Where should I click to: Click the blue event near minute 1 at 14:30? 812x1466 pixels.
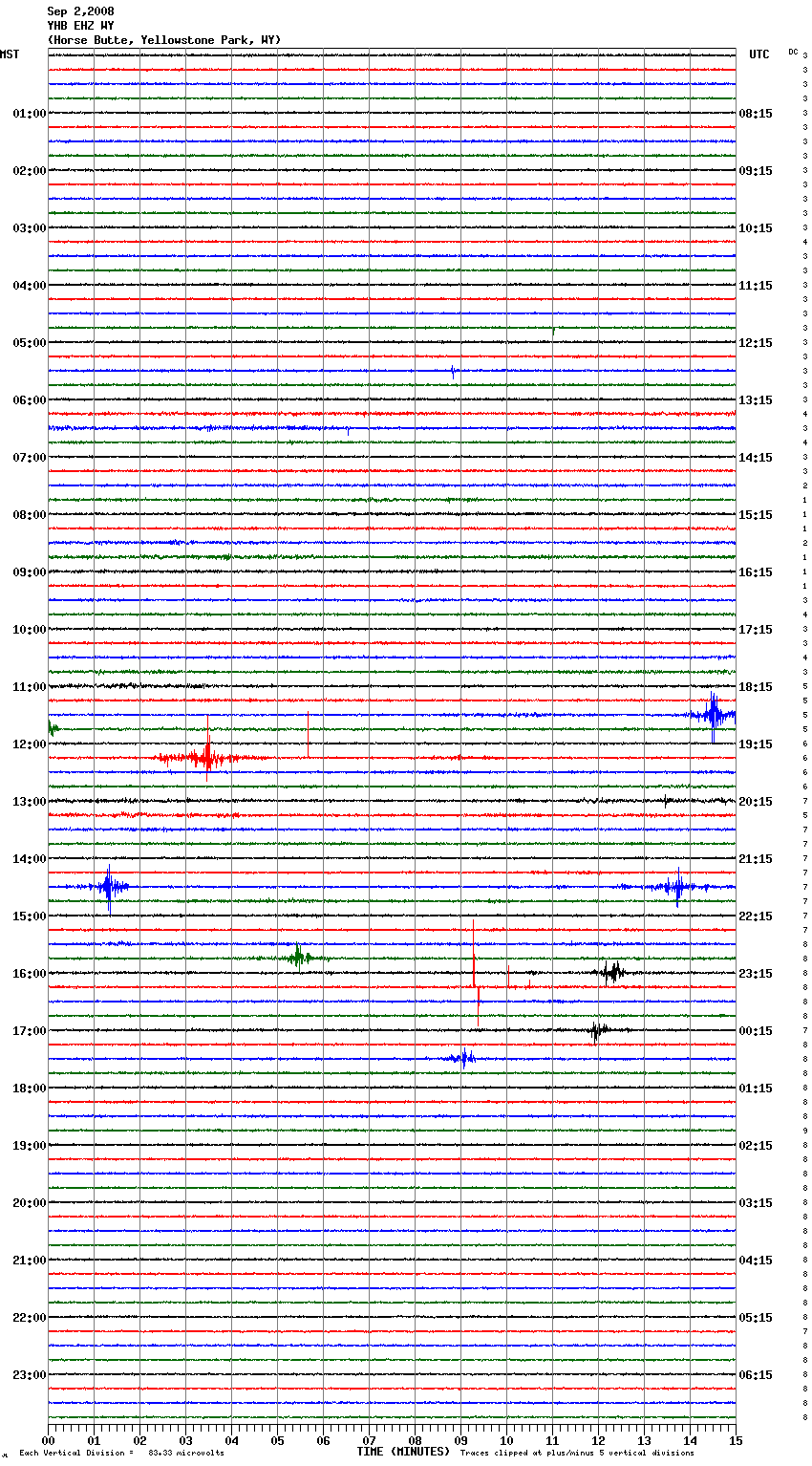(x=109, y=887)
